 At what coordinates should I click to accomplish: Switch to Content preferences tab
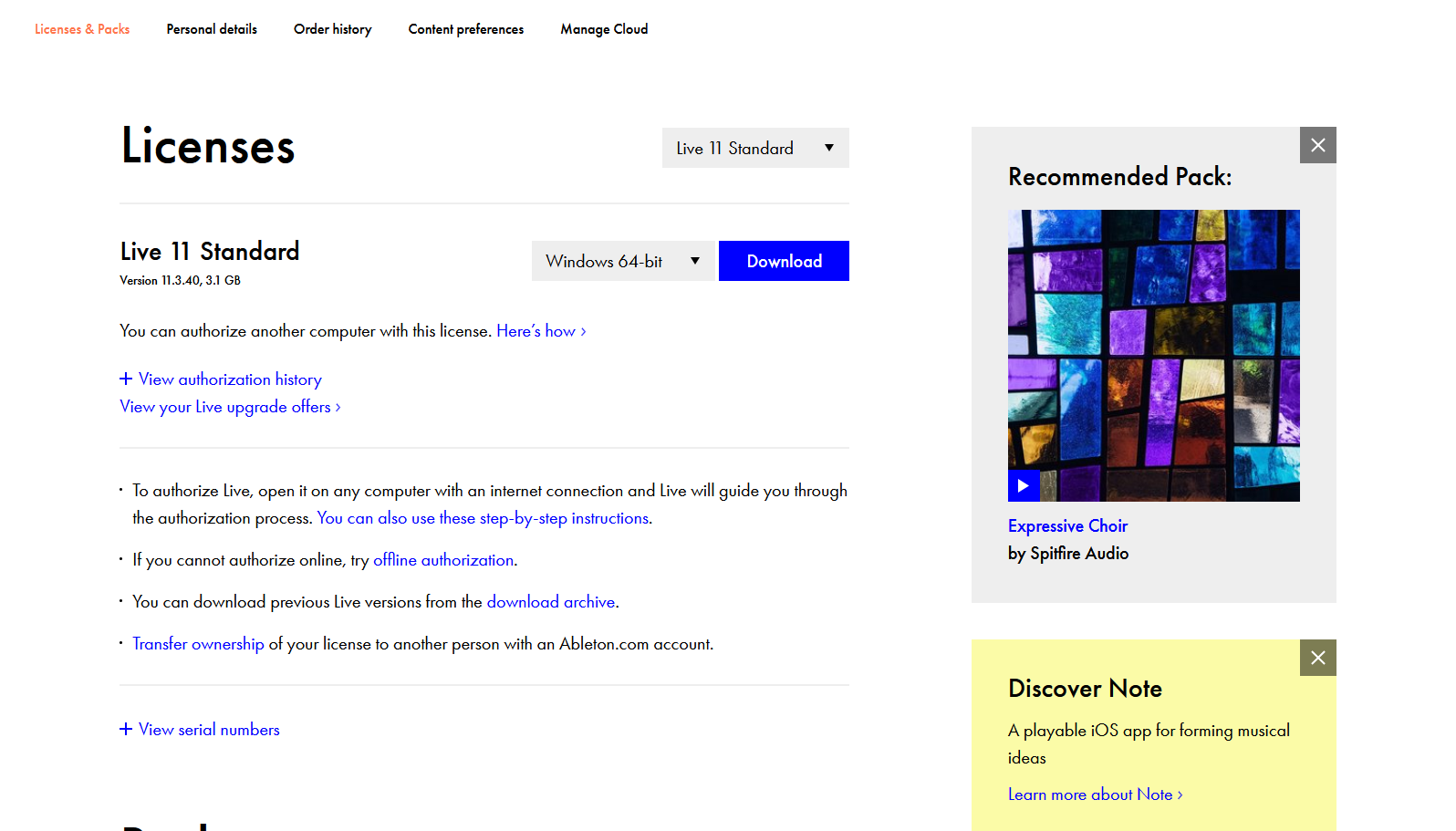point(466,29)
